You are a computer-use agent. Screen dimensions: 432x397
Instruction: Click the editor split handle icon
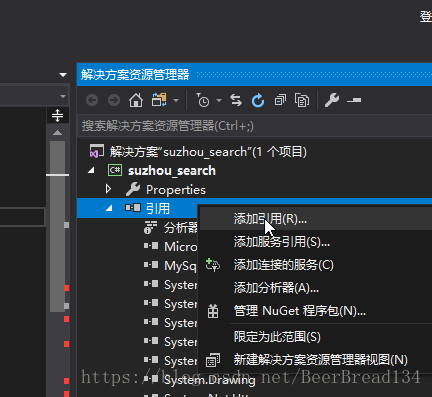point(57,115)
